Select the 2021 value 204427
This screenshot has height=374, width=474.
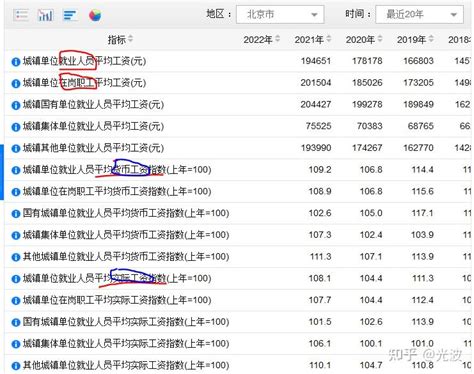point(316,104)
